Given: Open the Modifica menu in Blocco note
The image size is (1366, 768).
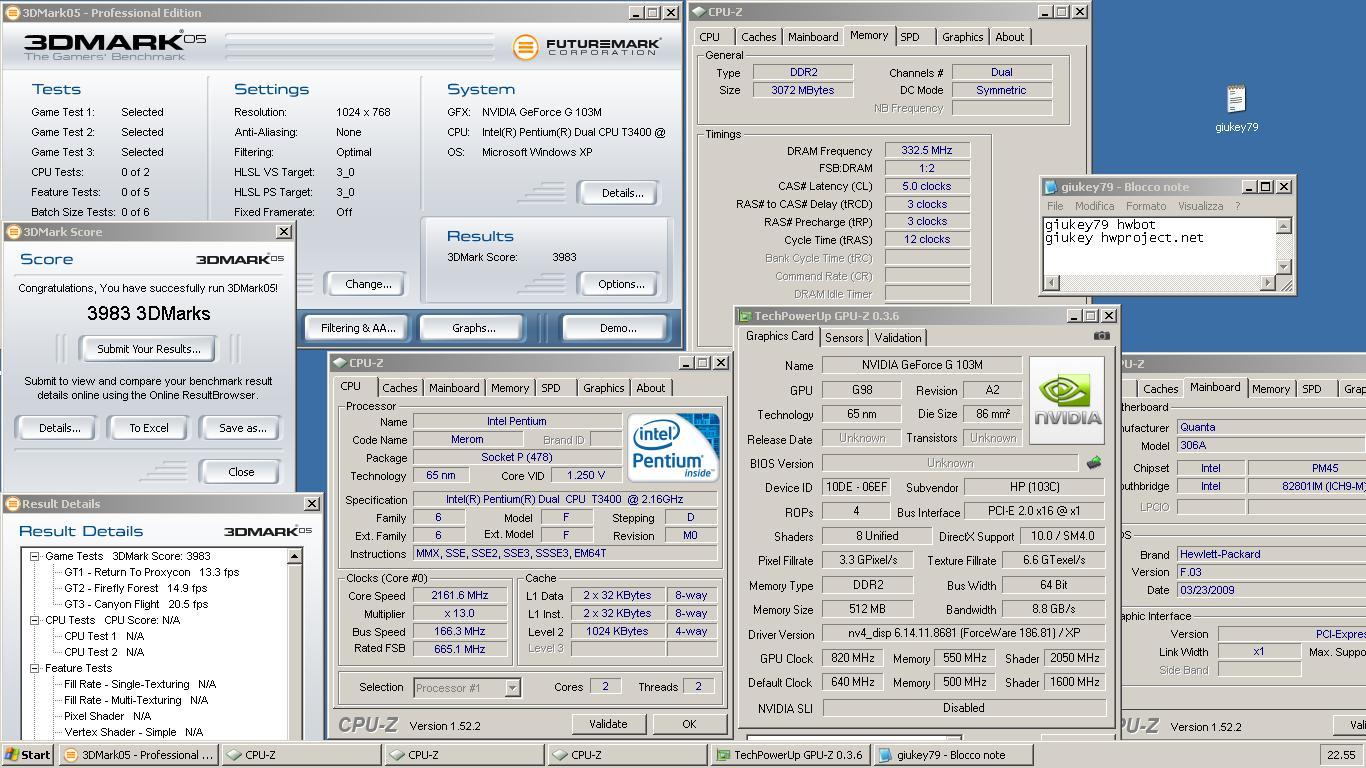Looking at the screenshot, I should pyautogui.click(x=1094, y=206).
